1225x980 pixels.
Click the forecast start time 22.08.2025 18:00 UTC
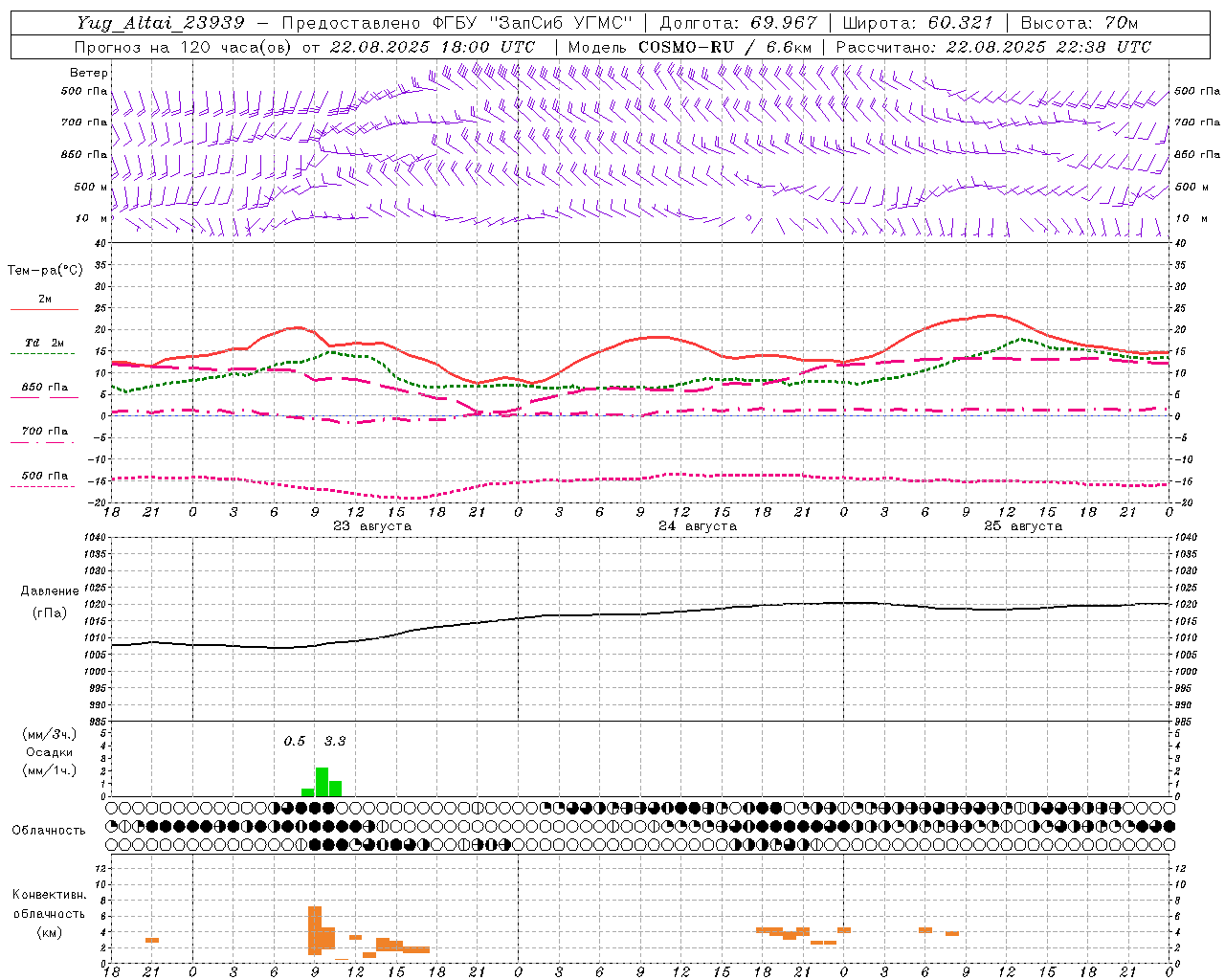[432, 47]
